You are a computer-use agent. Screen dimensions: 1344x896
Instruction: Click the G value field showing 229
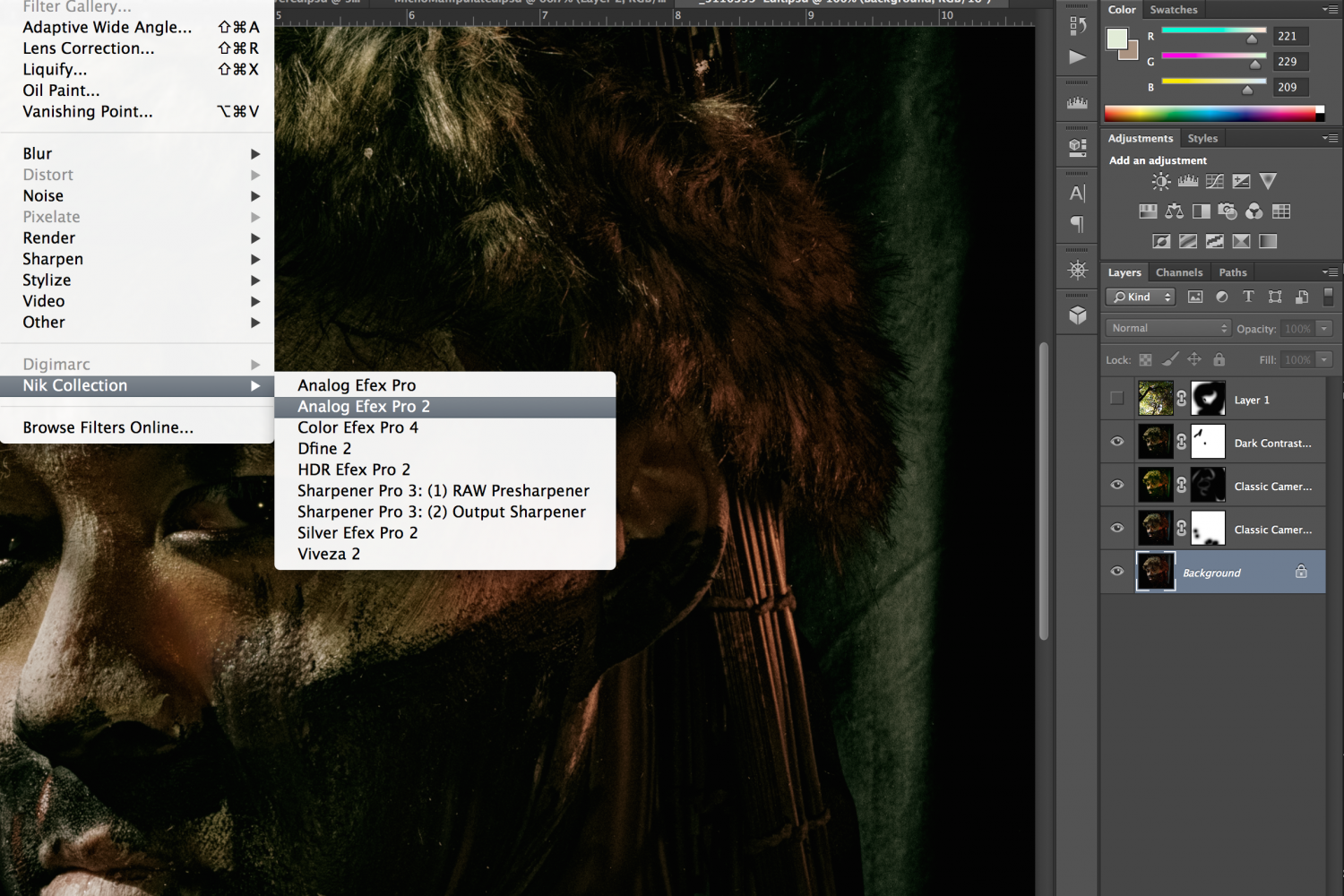pos(1290,62)
